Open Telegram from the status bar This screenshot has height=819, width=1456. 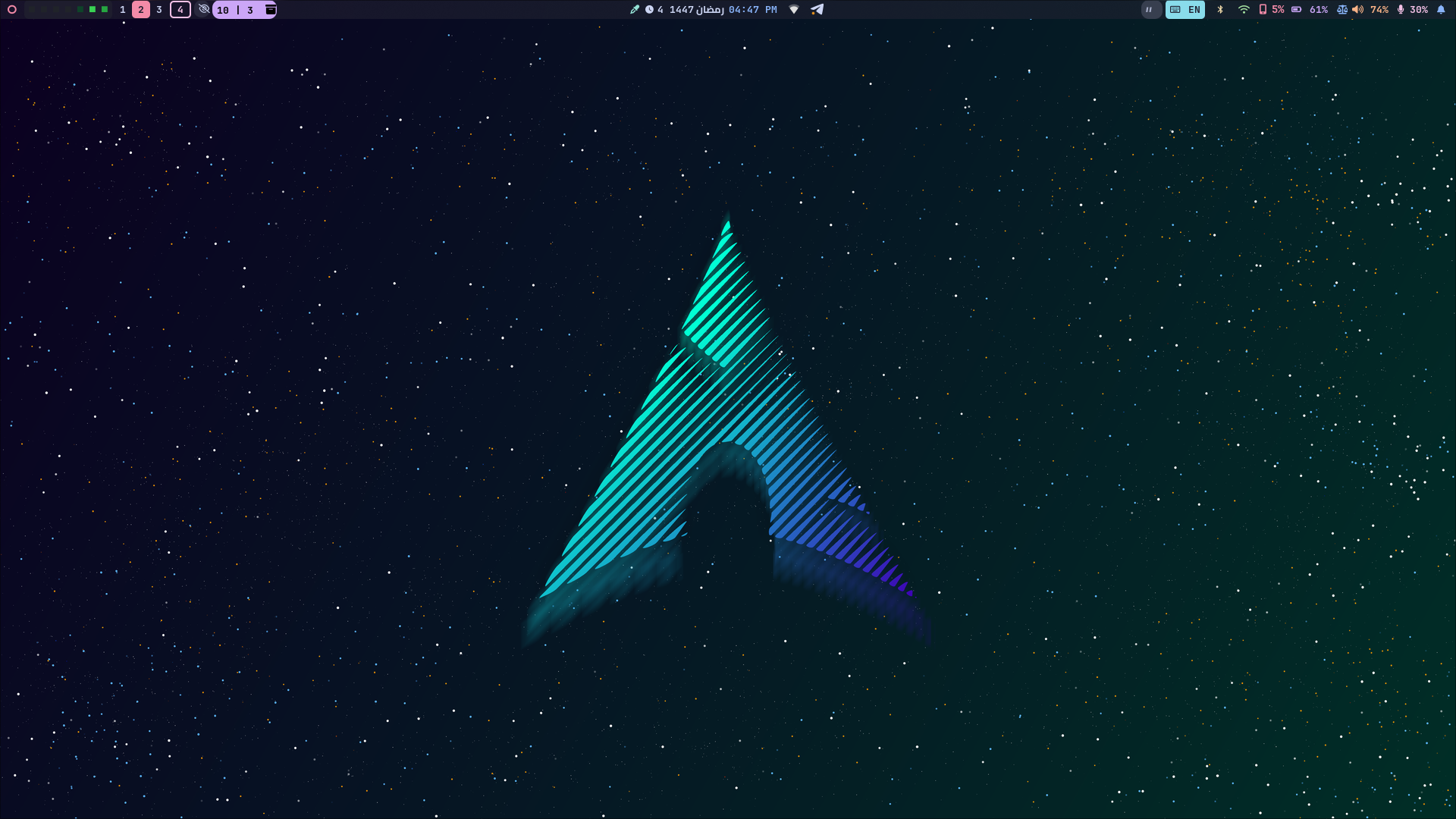coord(817,10)
